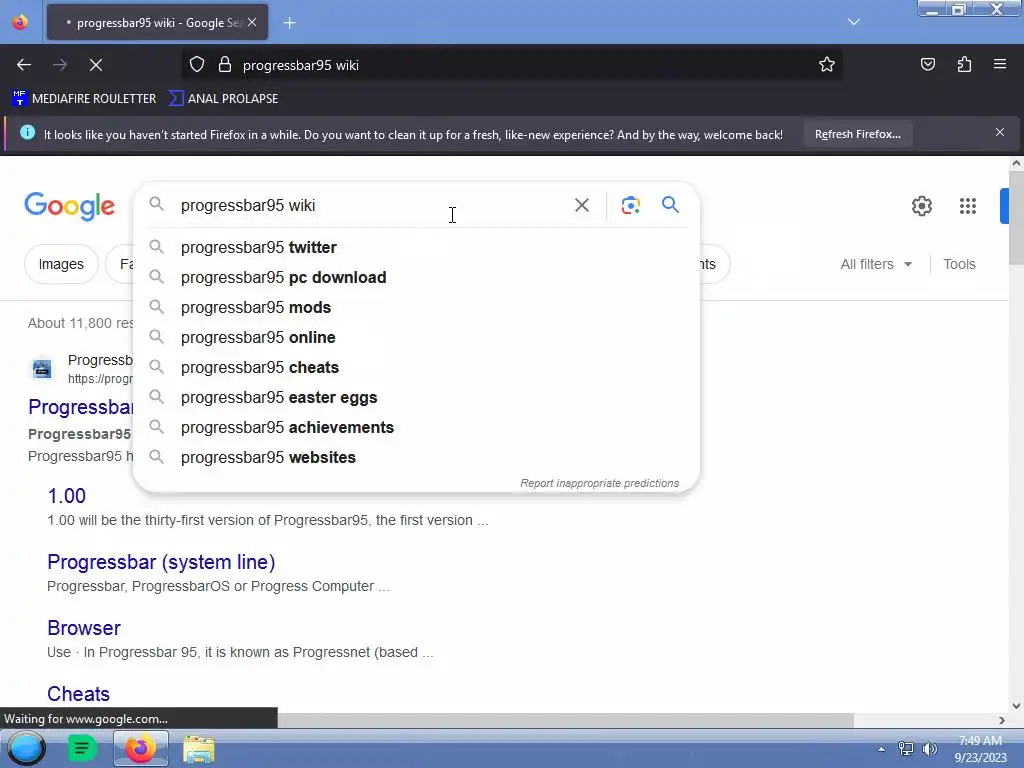Expand the list all tabs chevron

854,22
